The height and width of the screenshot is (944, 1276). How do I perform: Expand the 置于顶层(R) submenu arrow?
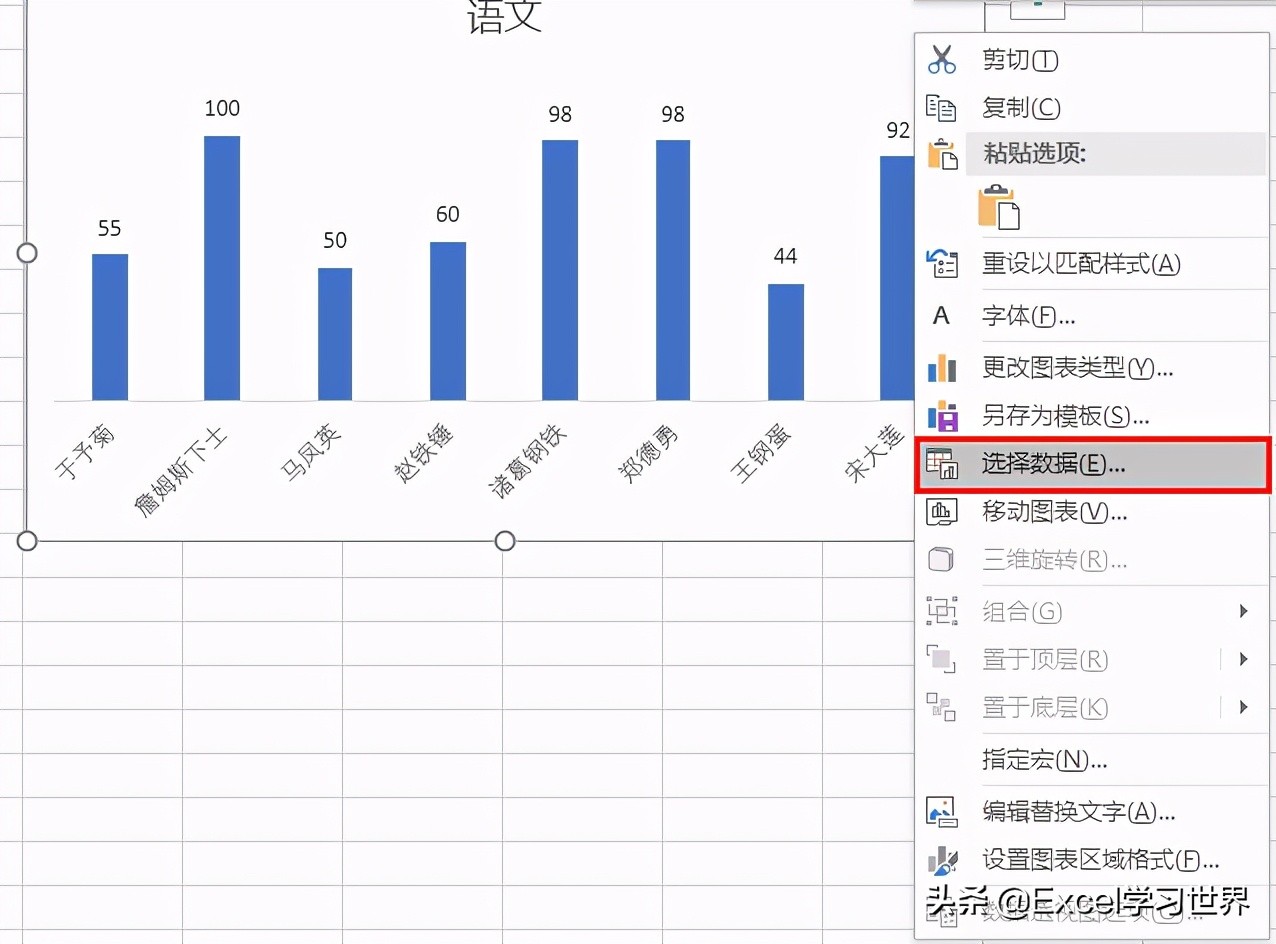[x=1243, y=659]
